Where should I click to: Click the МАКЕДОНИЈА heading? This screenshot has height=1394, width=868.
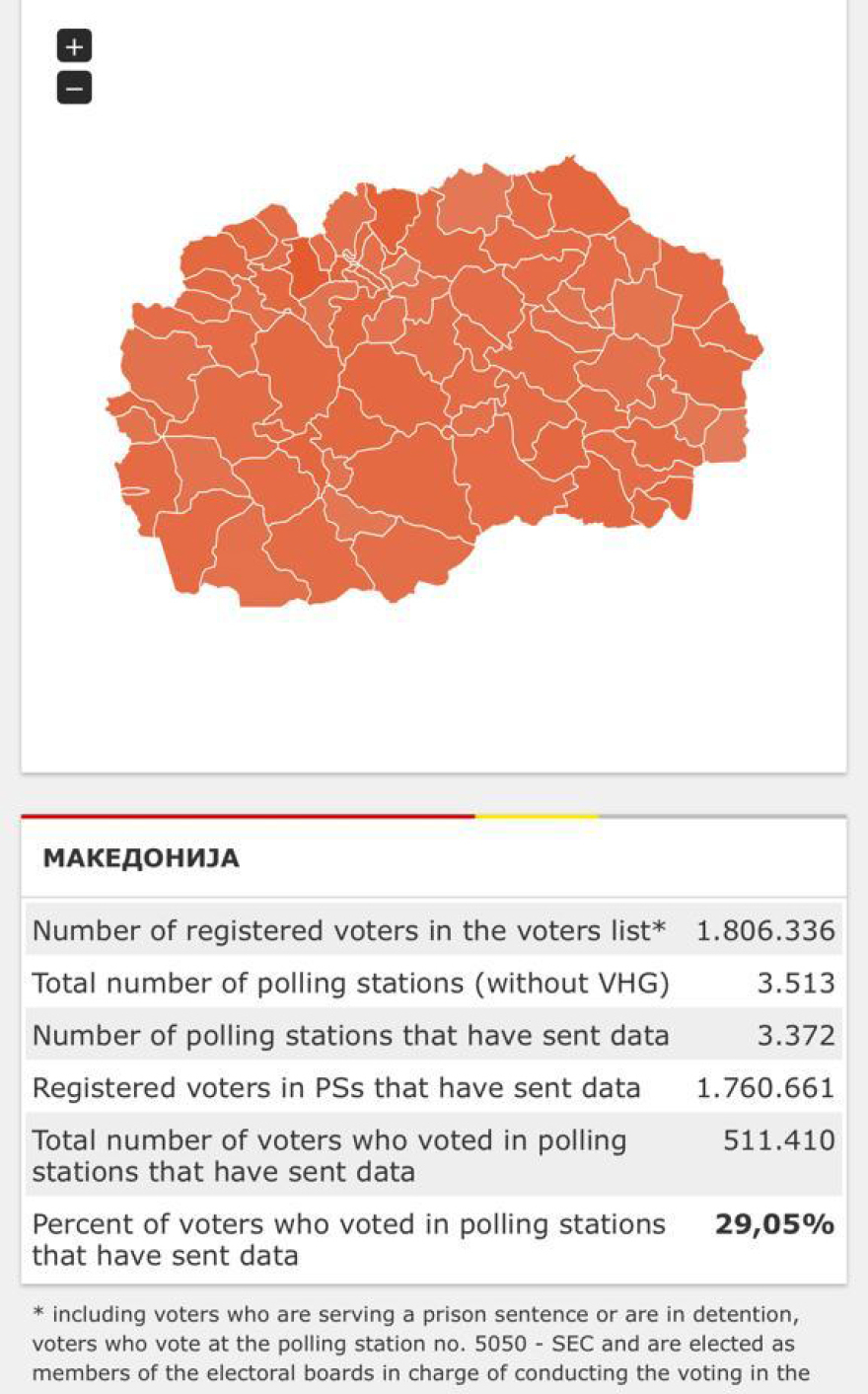point(141,858)
